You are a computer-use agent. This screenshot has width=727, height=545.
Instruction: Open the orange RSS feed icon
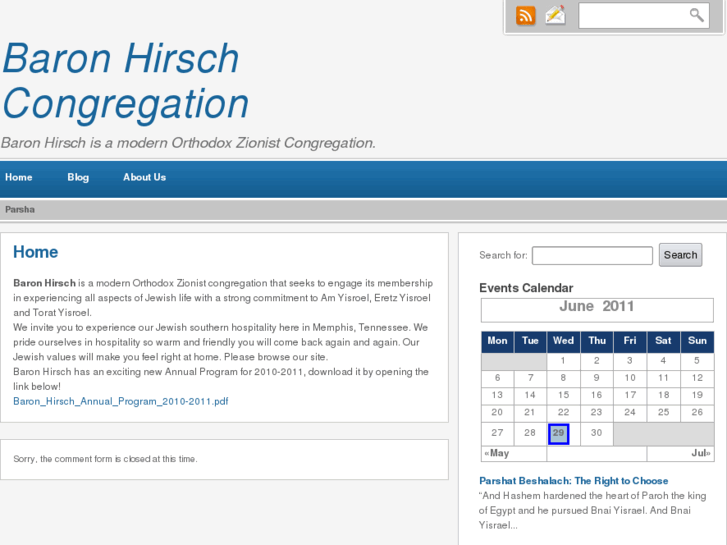click(525, 16)
